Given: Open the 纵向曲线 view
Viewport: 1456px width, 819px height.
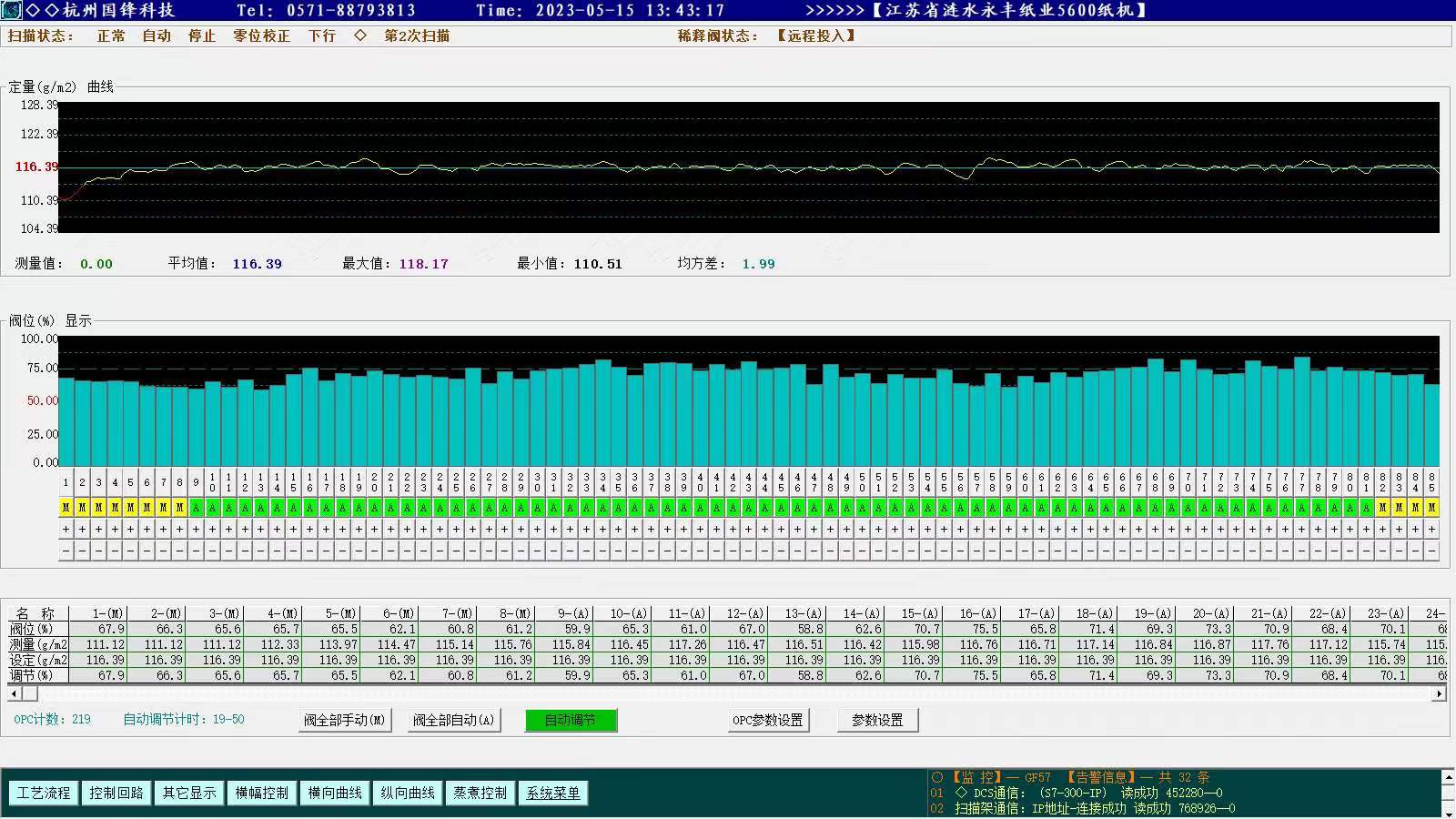Looking at the screenshot, I should [408, 793].
